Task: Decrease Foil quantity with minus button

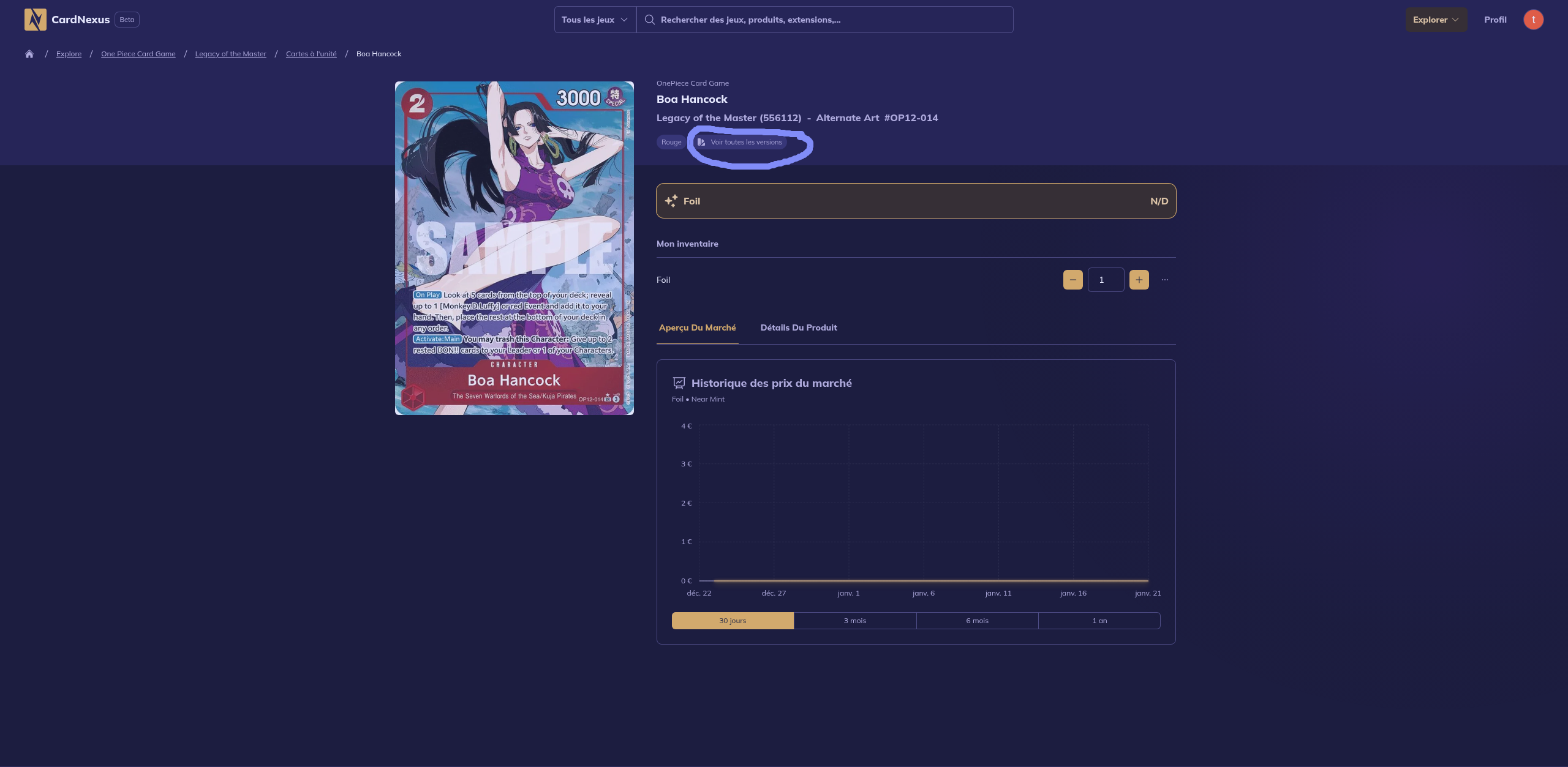Action: point(1072,280)
